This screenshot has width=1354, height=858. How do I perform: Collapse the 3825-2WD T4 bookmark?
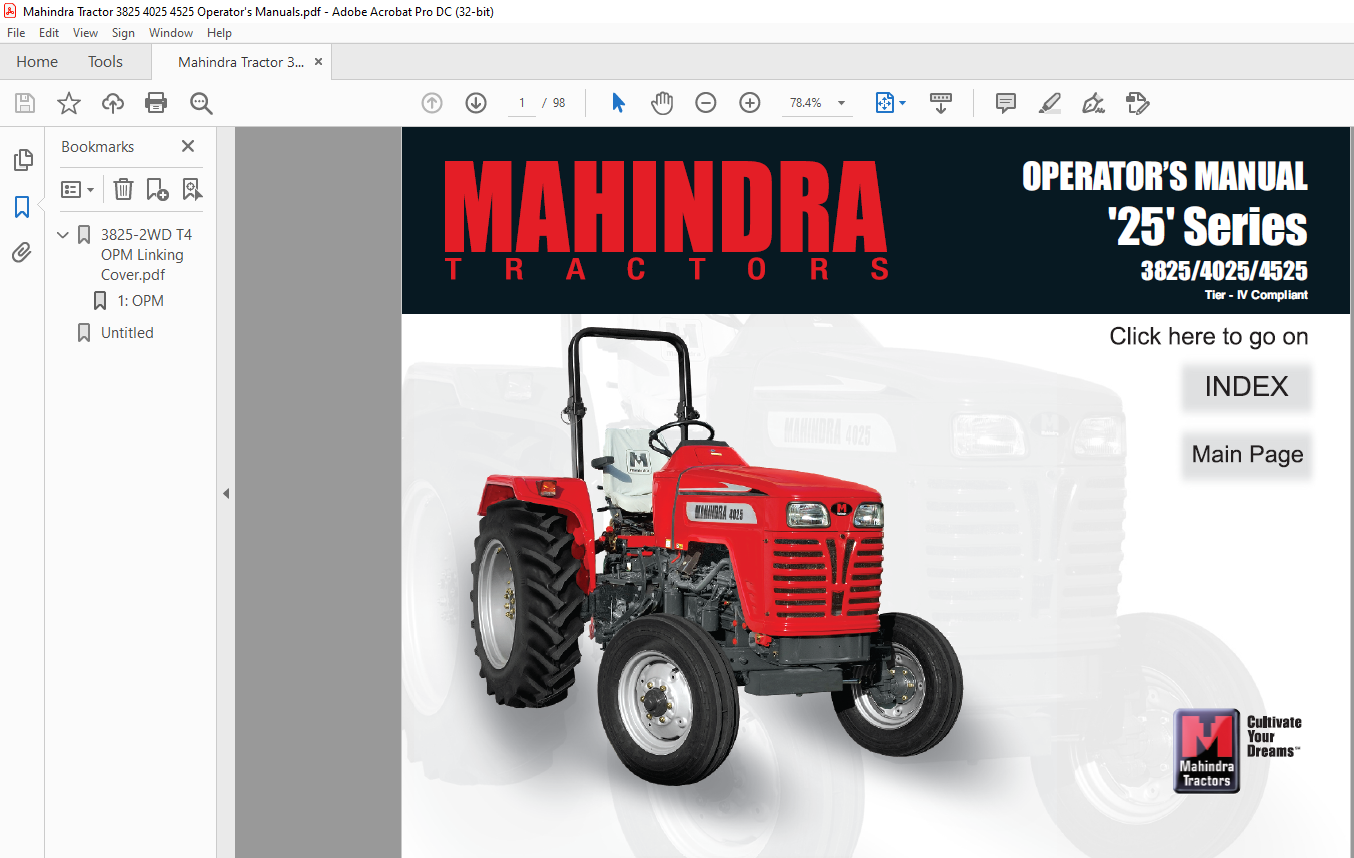tap(63, 235)
